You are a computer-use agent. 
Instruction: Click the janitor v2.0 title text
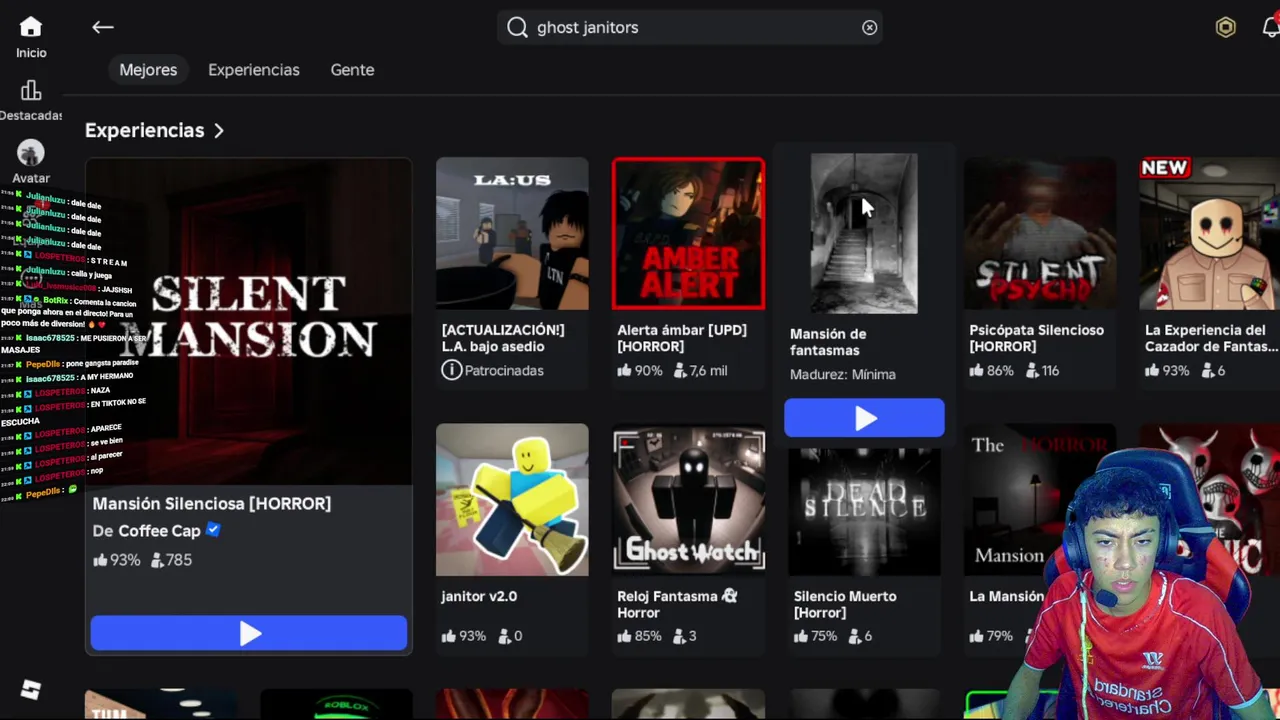[479, 596]
